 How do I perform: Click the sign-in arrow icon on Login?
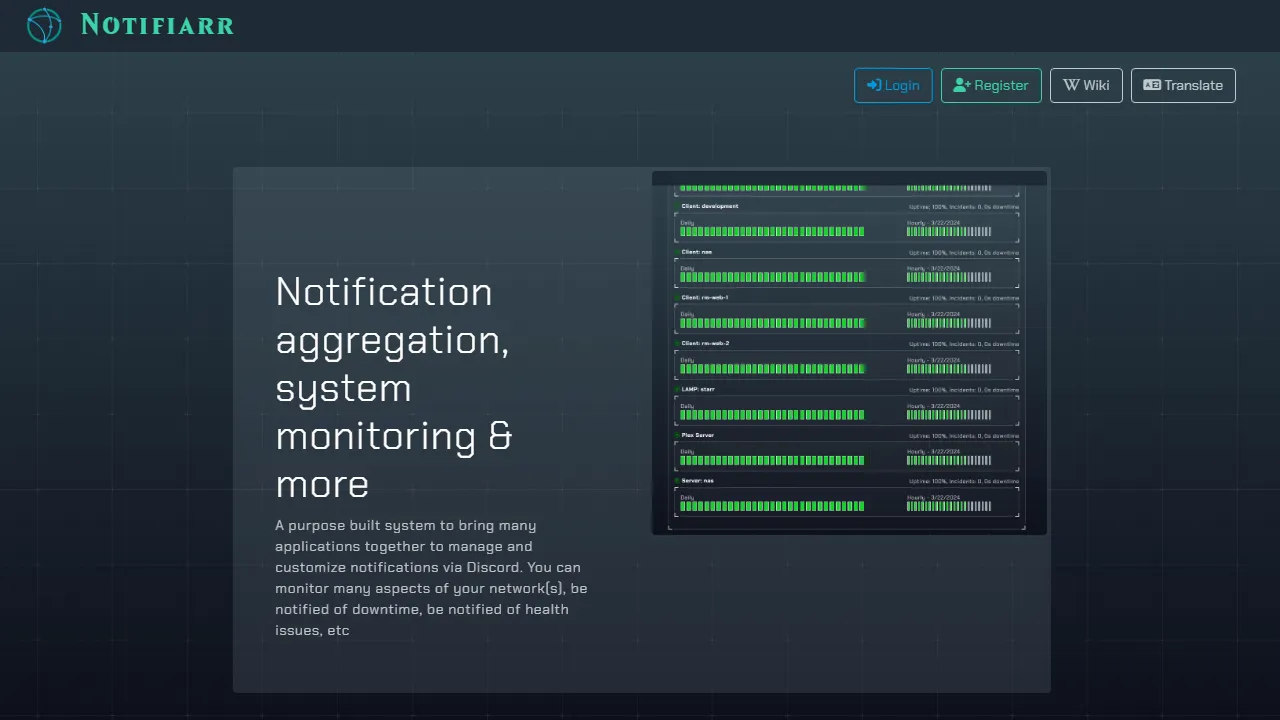point(871,85)
